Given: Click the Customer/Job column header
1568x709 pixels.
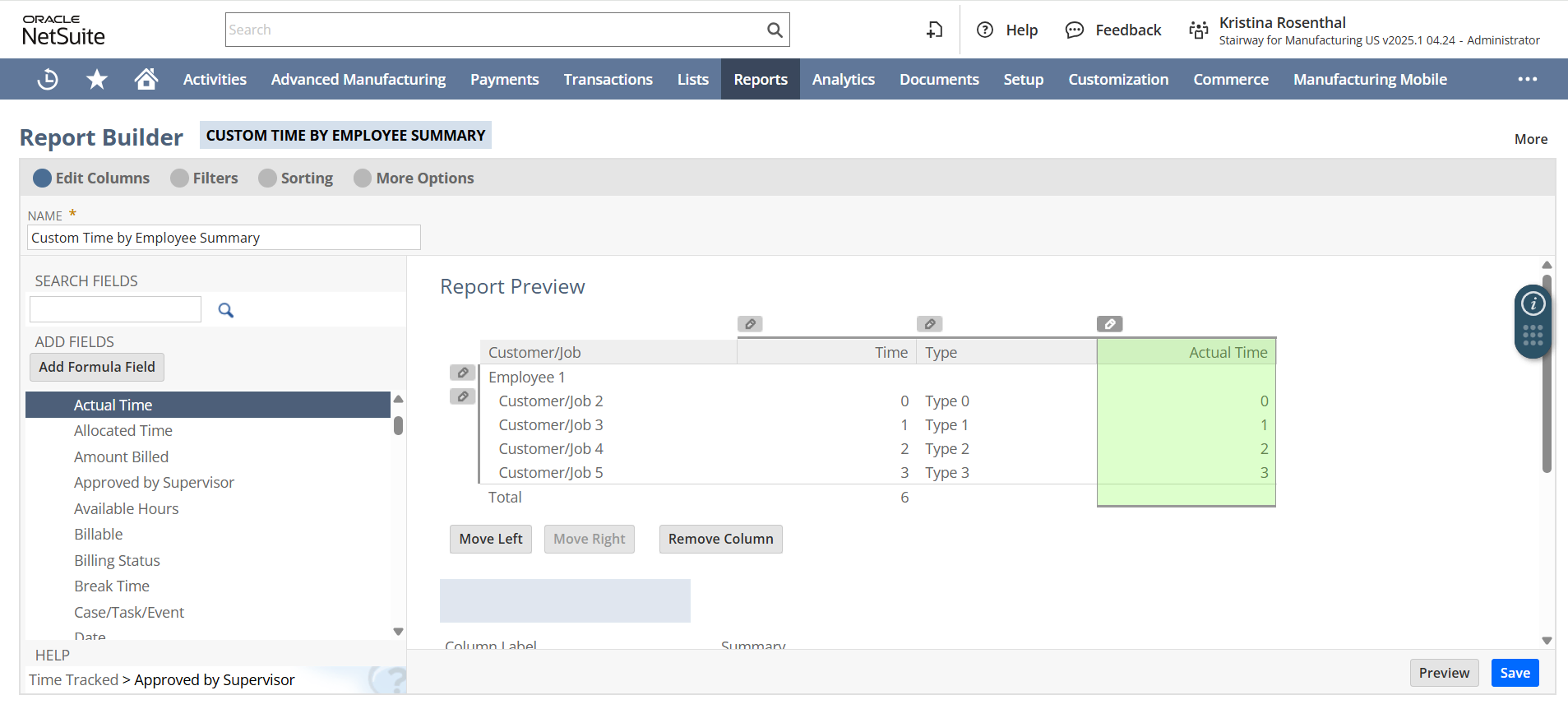Looking at the screenshot, I should tap(608, 352).
